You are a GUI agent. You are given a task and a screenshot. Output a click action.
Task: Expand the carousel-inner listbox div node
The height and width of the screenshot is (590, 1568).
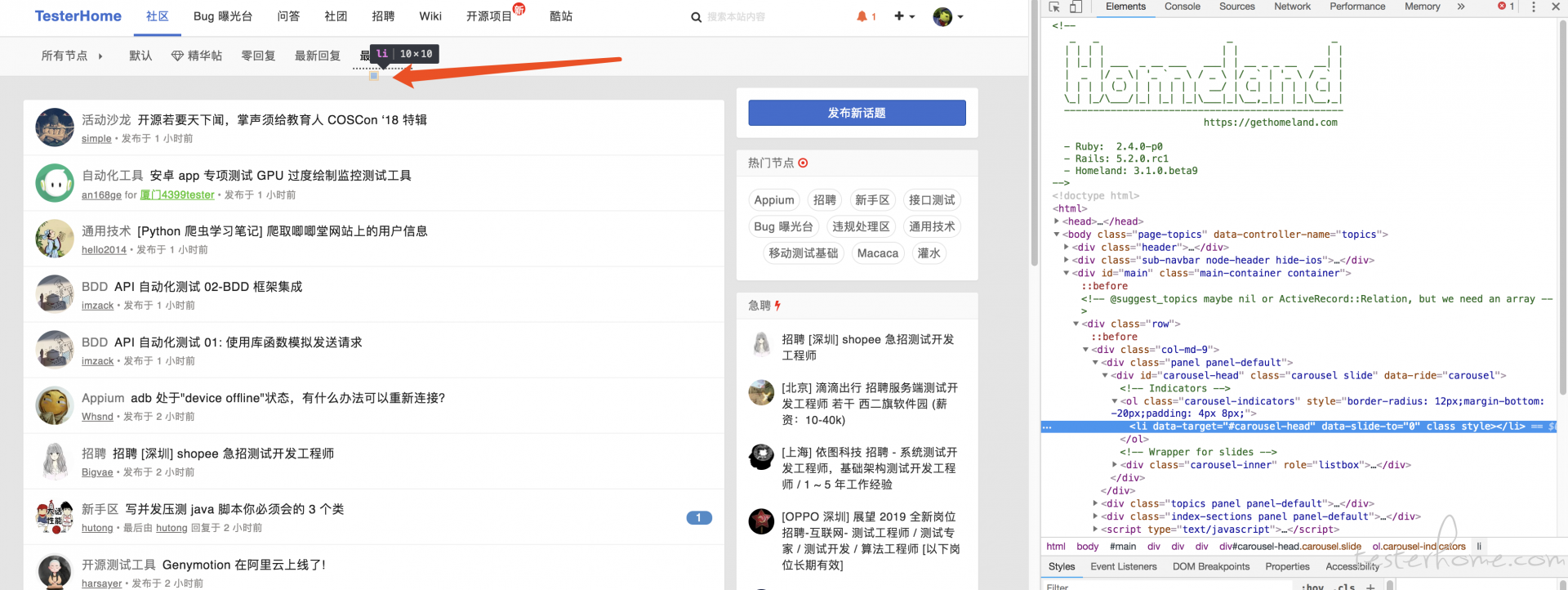point(1115,465)
